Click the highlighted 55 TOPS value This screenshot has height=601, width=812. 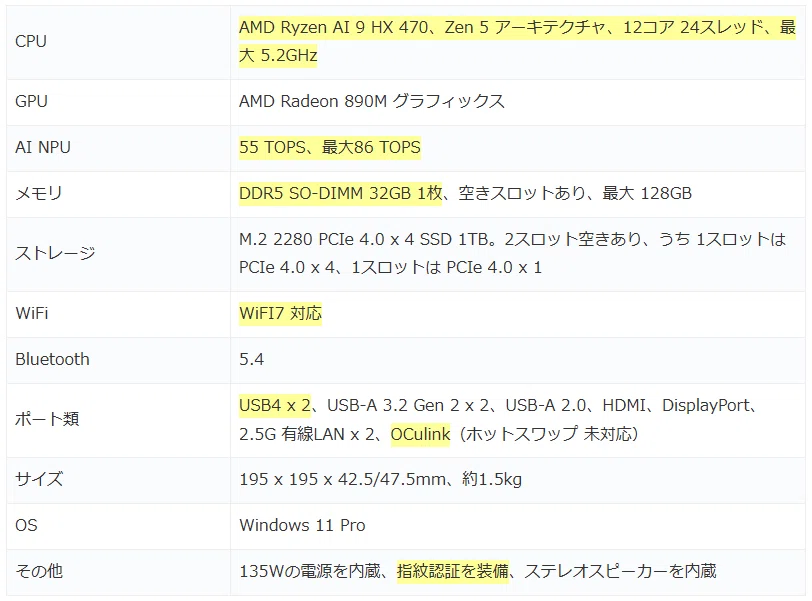pyautogui.click(x=272, y=147)
